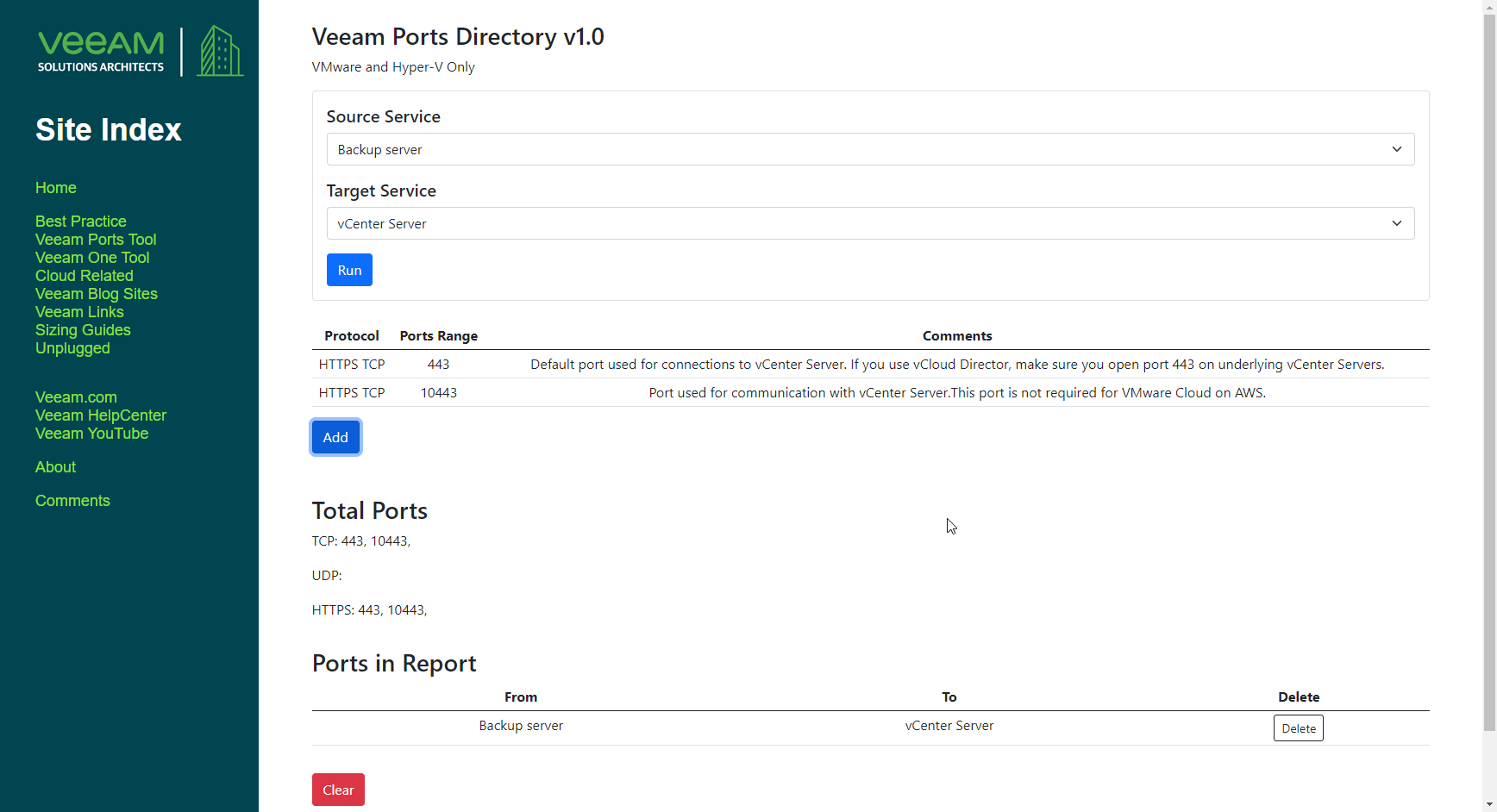This screenshot has height=812, width=1497.
Task: Open Veeam Links page
Action: 79,312
